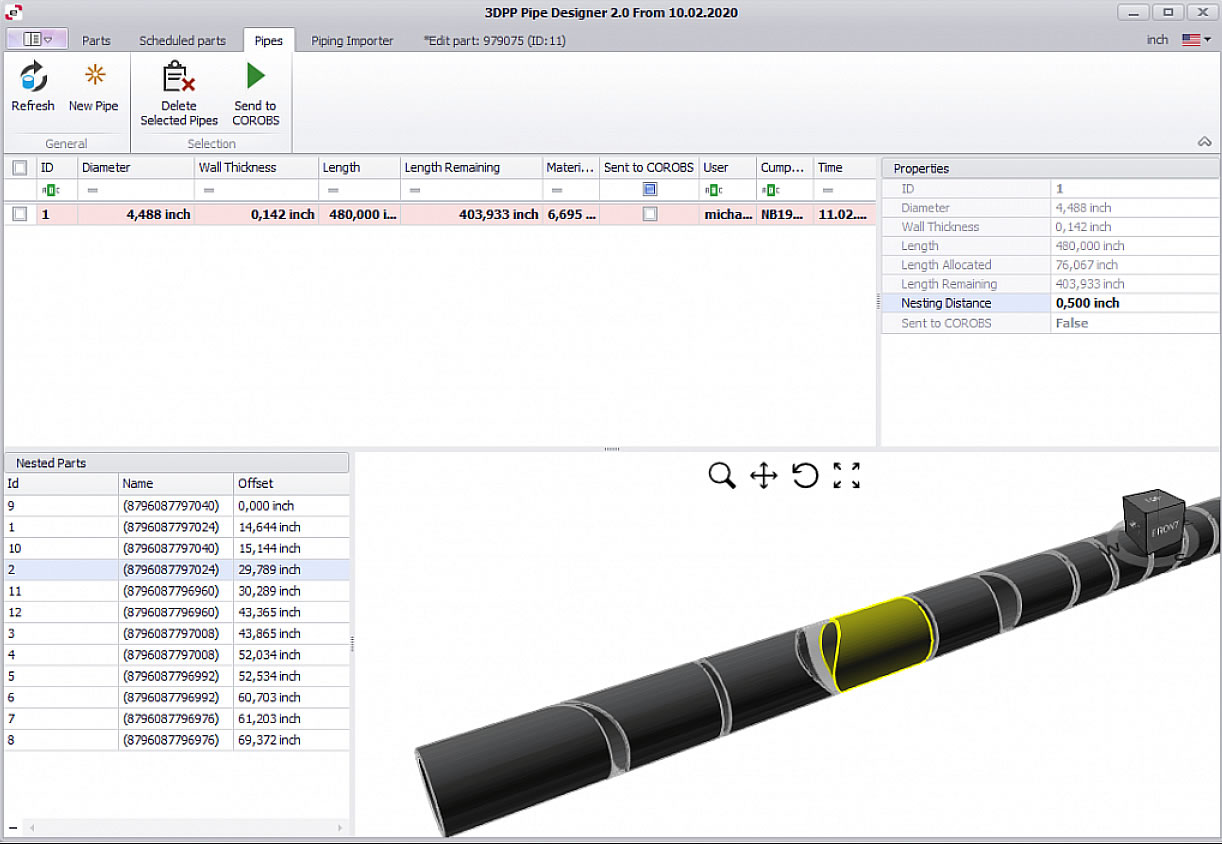Open the application menu dropdown button
Viewport: 1222px width, 844px height.
coord(37,39)
